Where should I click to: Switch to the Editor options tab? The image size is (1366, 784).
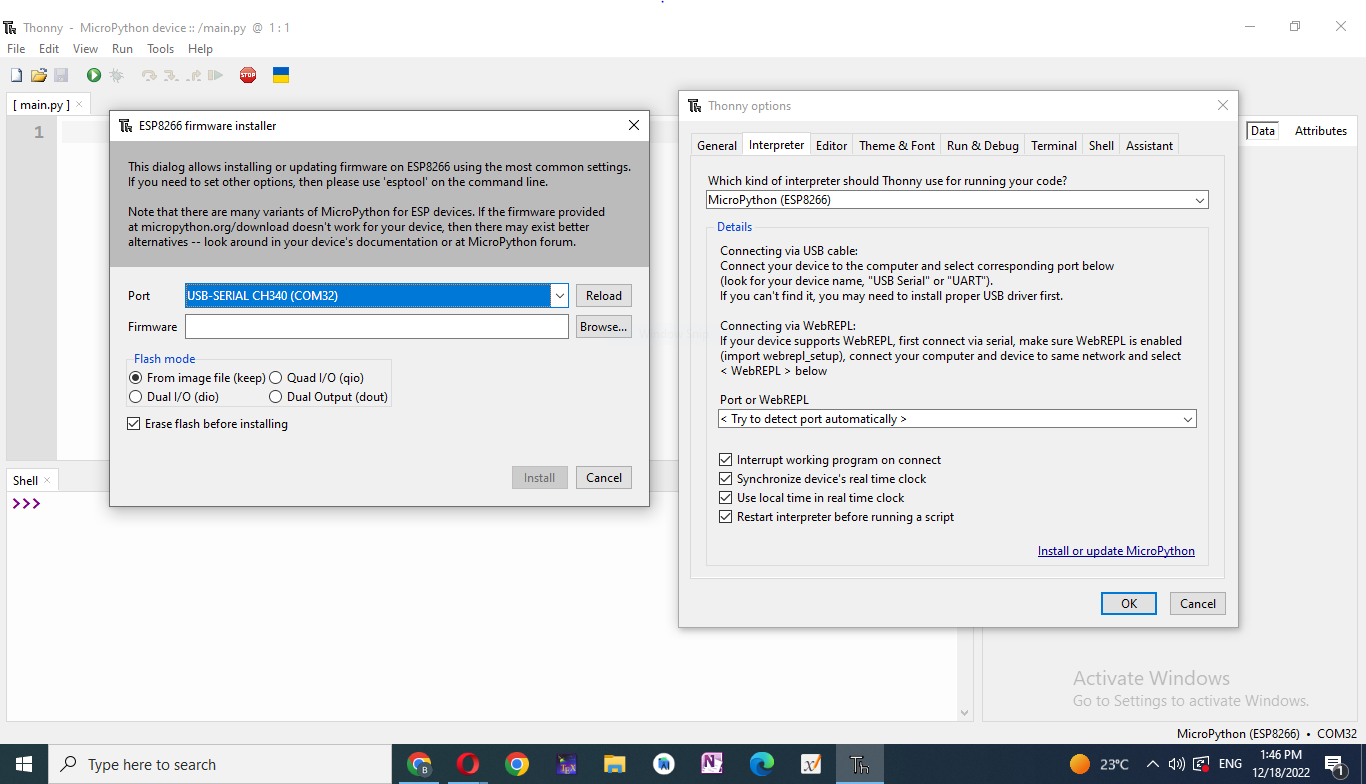831,145
